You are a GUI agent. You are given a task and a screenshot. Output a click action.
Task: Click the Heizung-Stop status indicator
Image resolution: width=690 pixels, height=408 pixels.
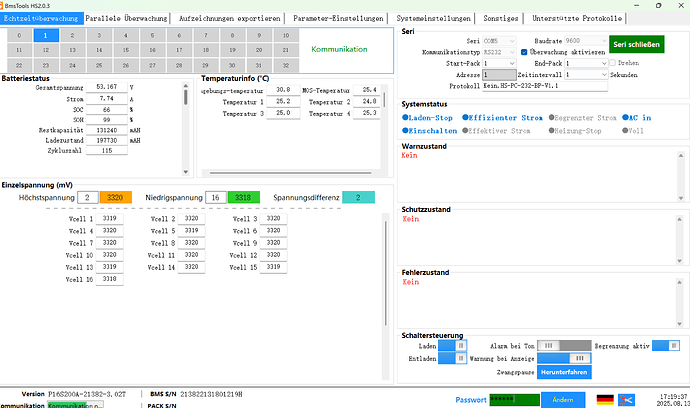[575, 131]
